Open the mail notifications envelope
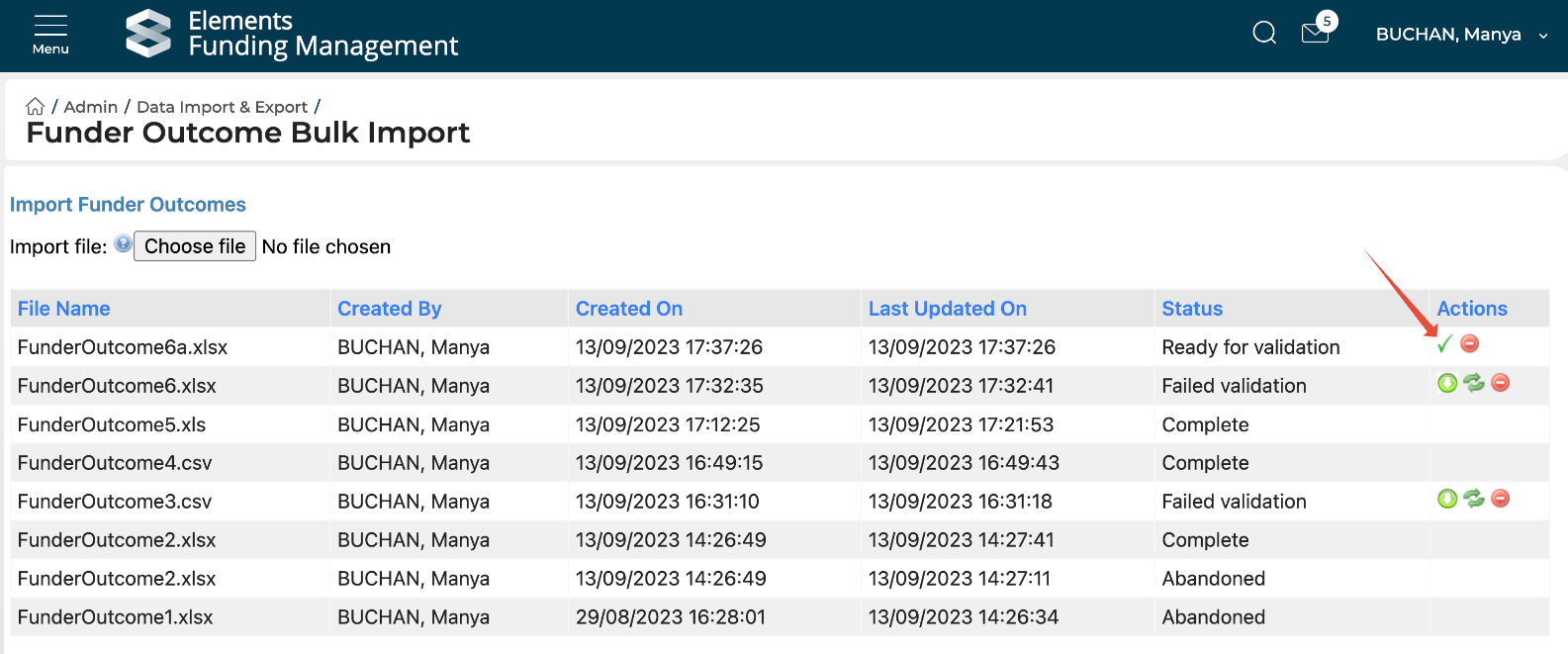The height and width of the screenshot is (654, 1568). tap(1315, 34)
